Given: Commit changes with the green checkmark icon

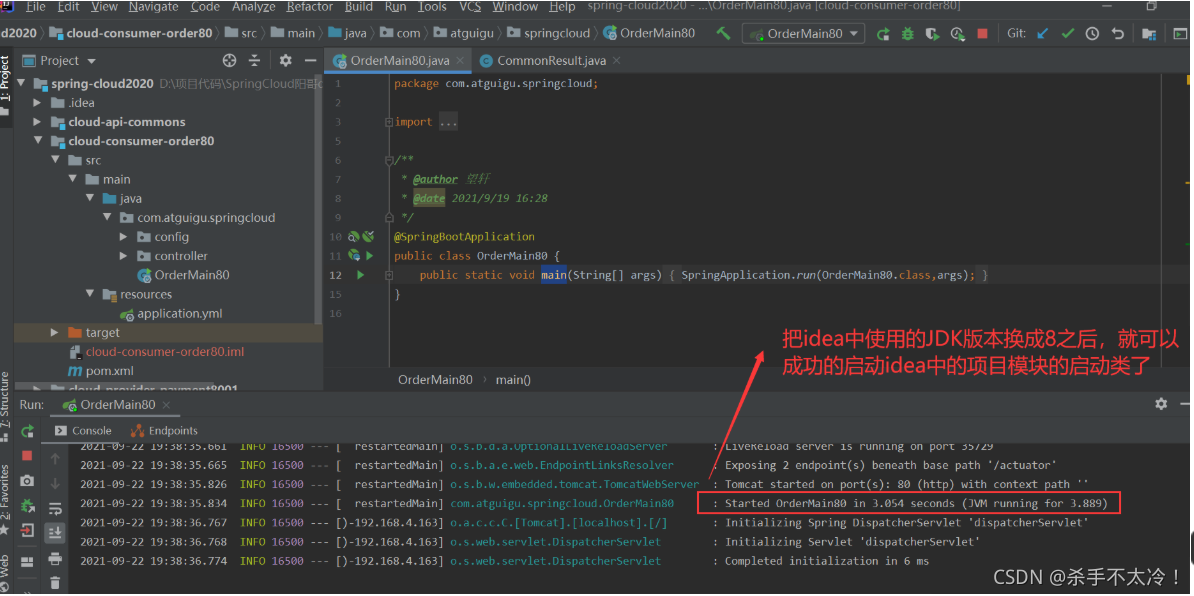Looking at the screenshot, I should (x=1068, y=33).
